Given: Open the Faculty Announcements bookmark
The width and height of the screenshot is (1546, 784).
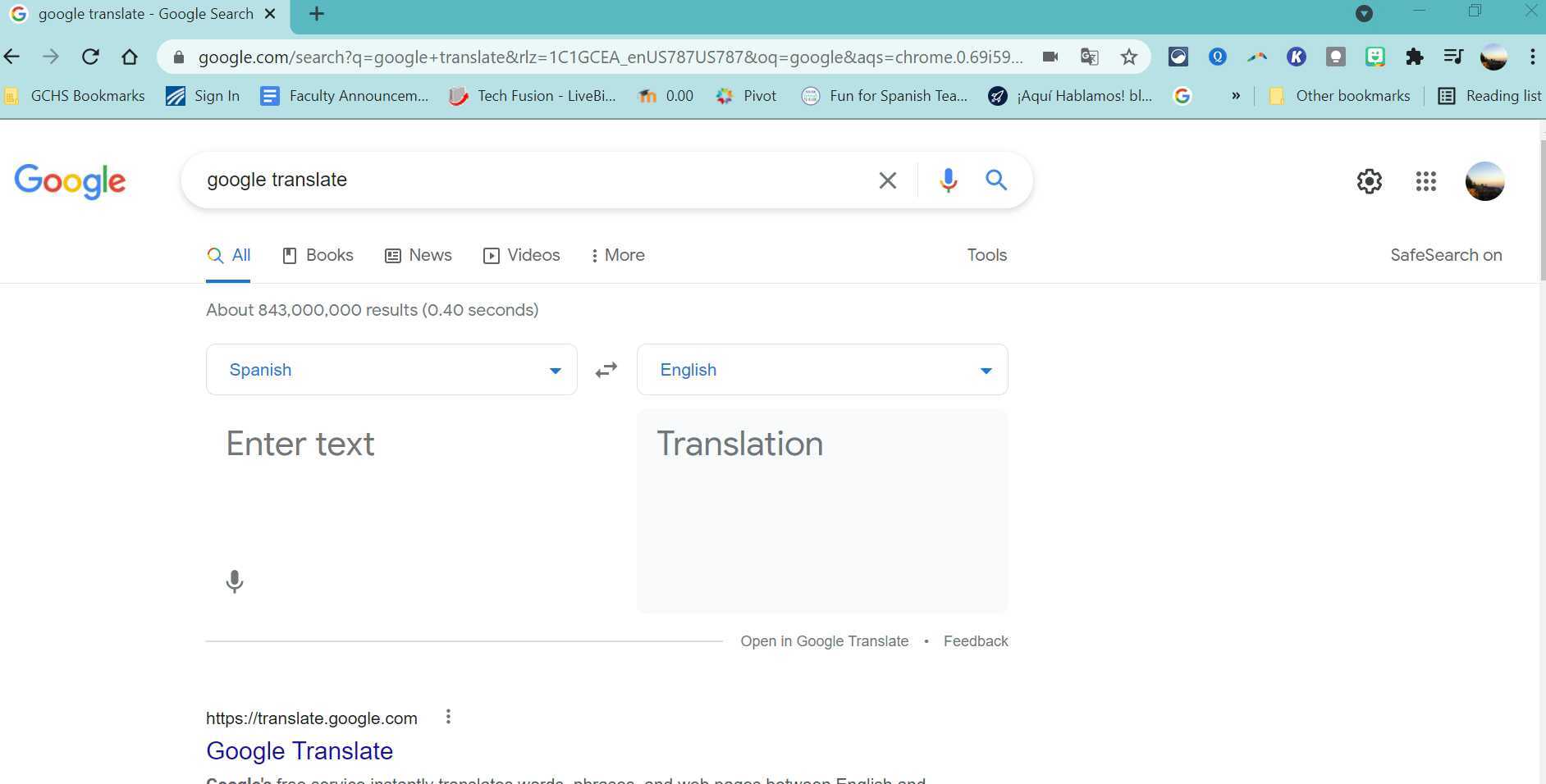Looking at the screenshot, I should (345, 96).
